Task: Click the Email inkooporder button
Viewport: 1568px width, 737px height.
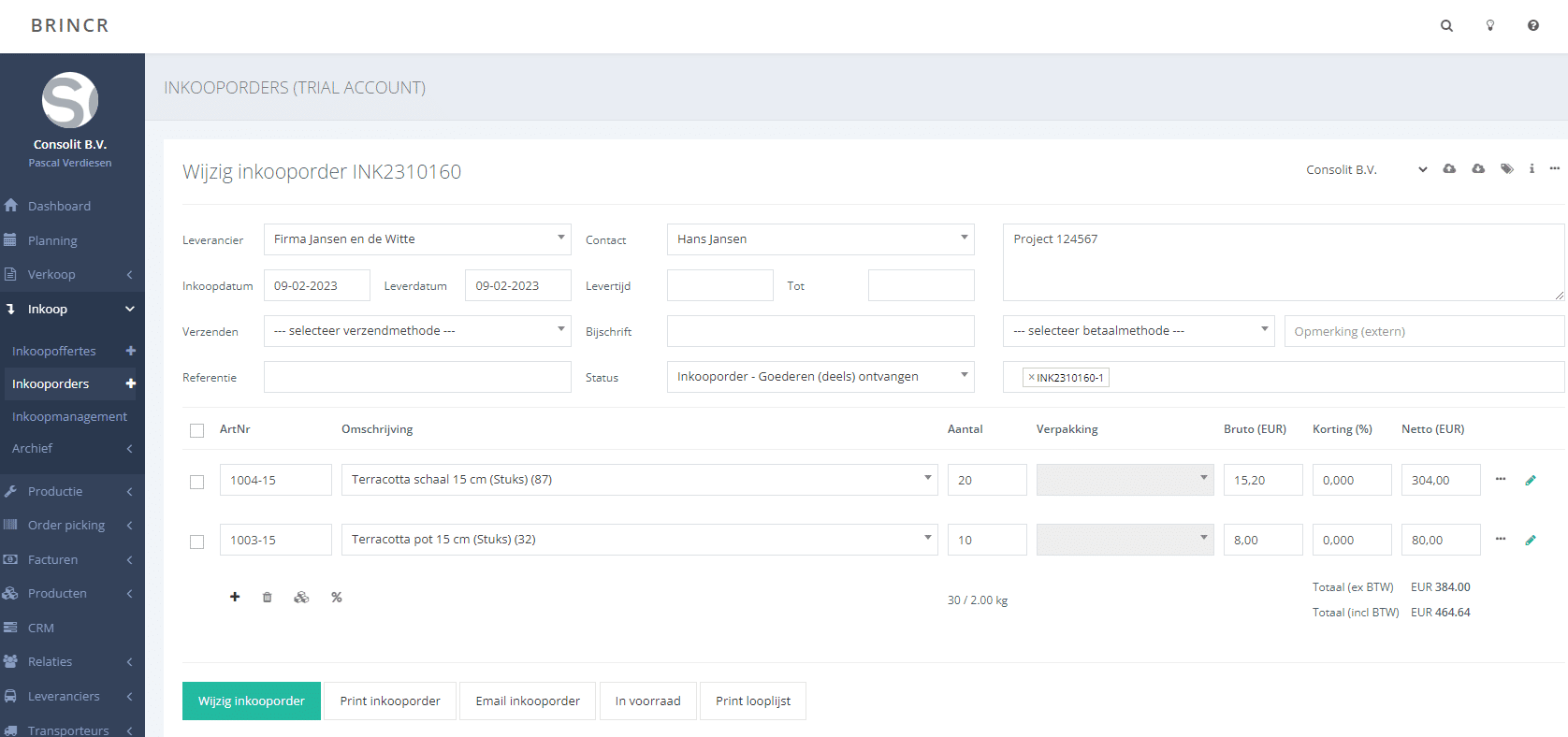Action: pos(528,701)
